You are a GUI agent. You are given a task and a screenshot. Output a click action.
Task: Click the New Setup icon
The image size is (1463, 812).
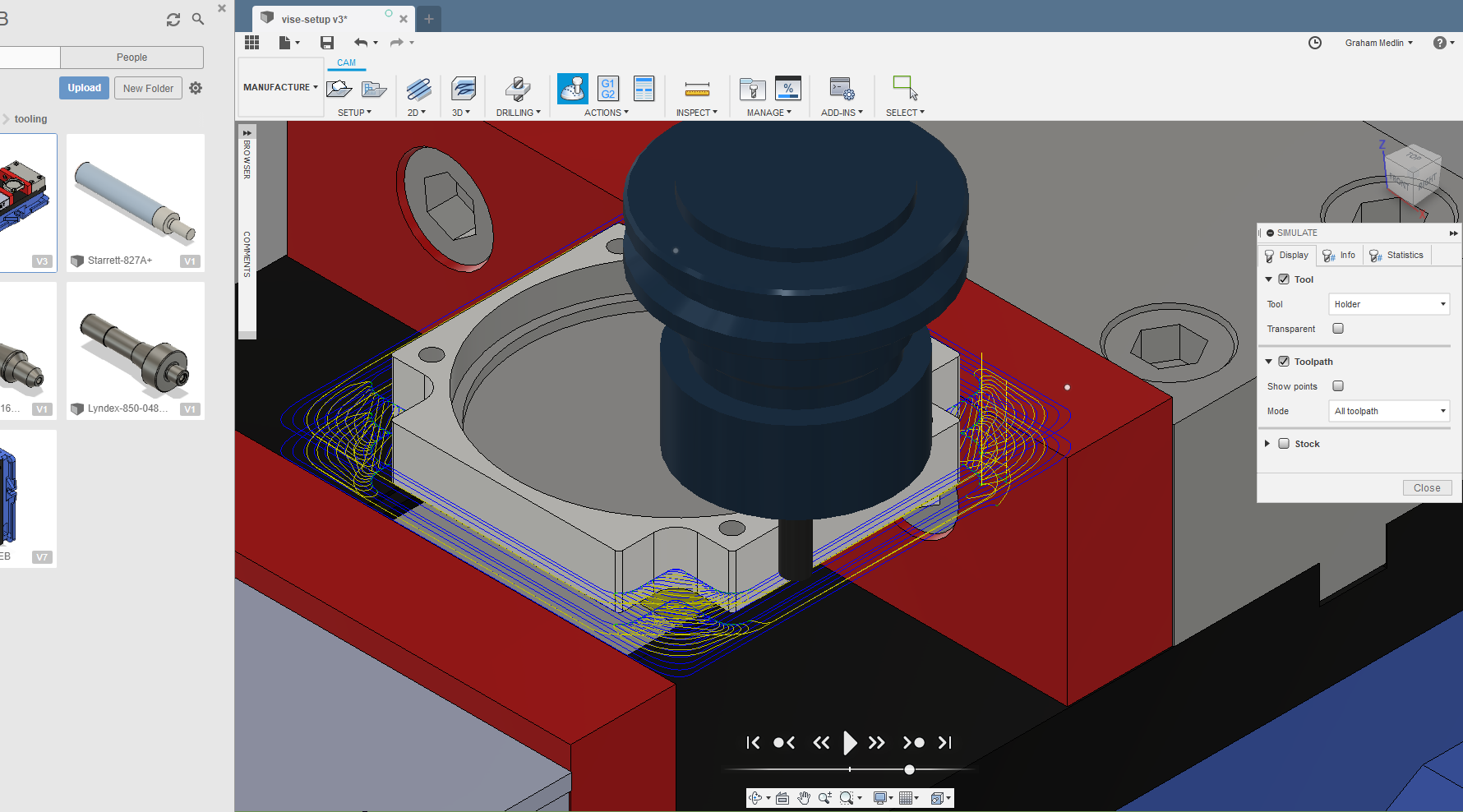(339, 89)
